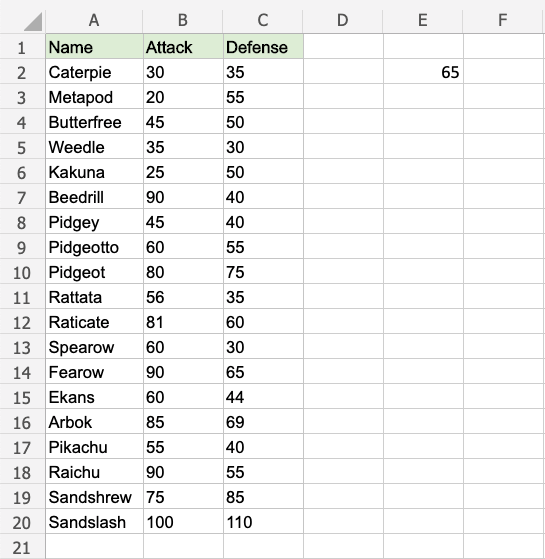The image size is (545, 559).
Task: Click Sandslash's defense value 110
Action: tap(263, 522)
